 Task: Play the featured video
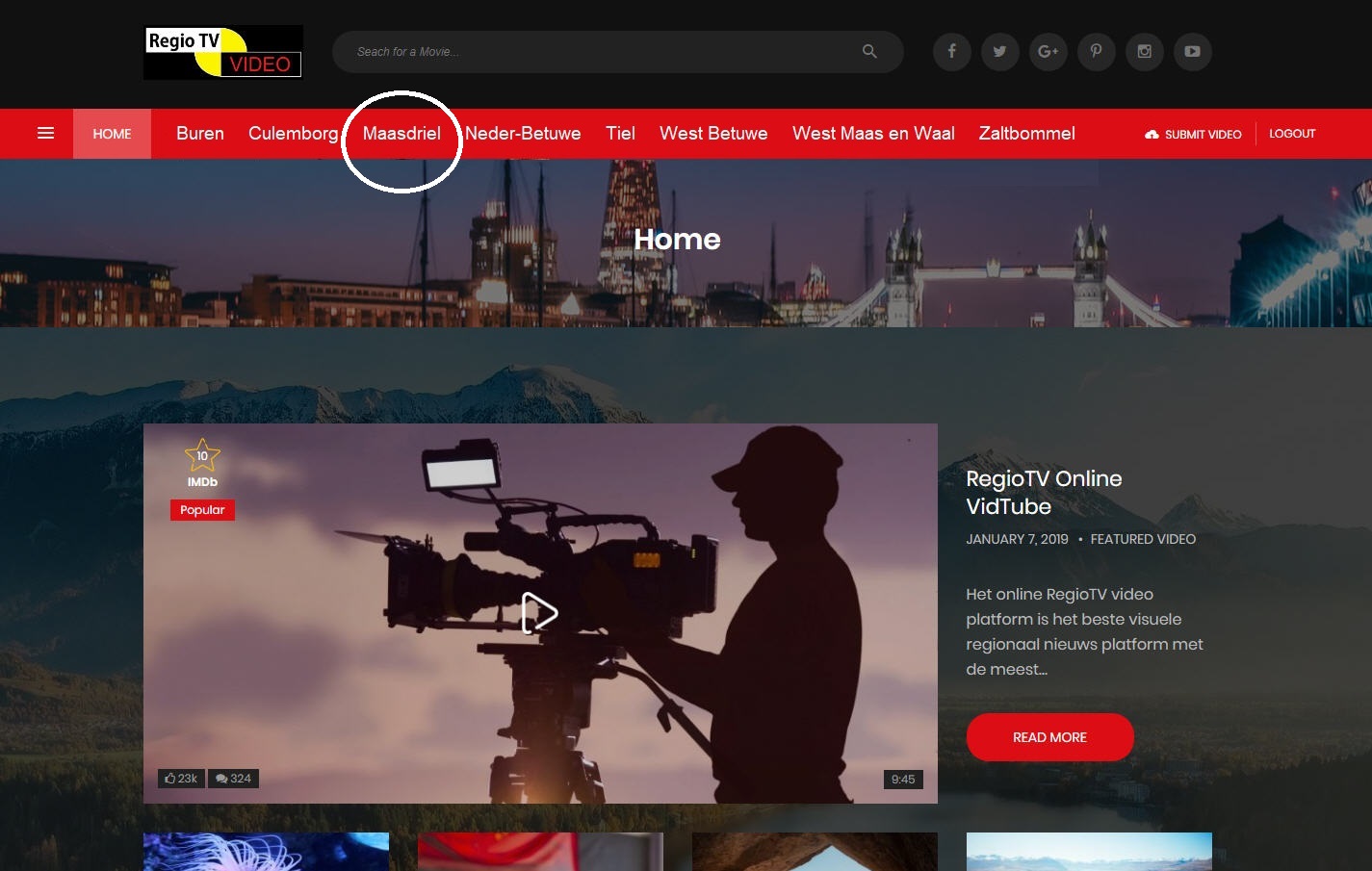coord(539,613)
